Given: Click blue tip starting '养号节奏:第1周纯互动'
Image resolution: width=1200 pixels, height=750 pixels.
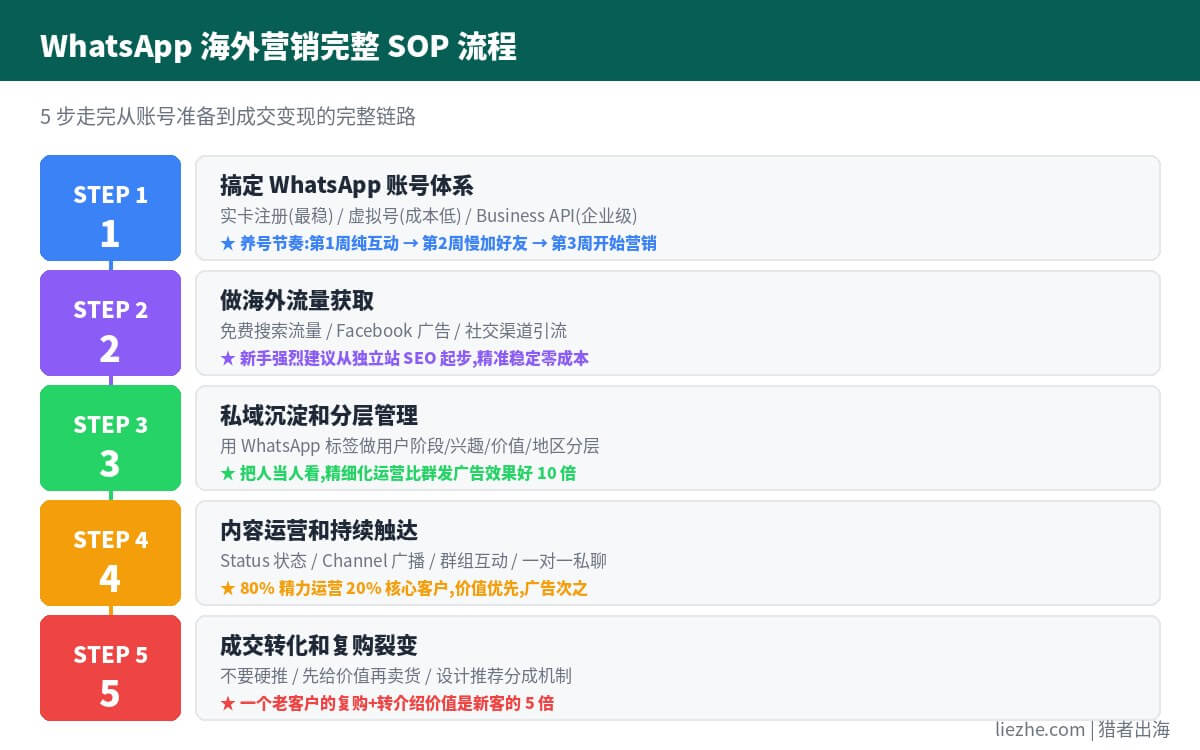Looking at the screenshot, I should click(438, 243).
